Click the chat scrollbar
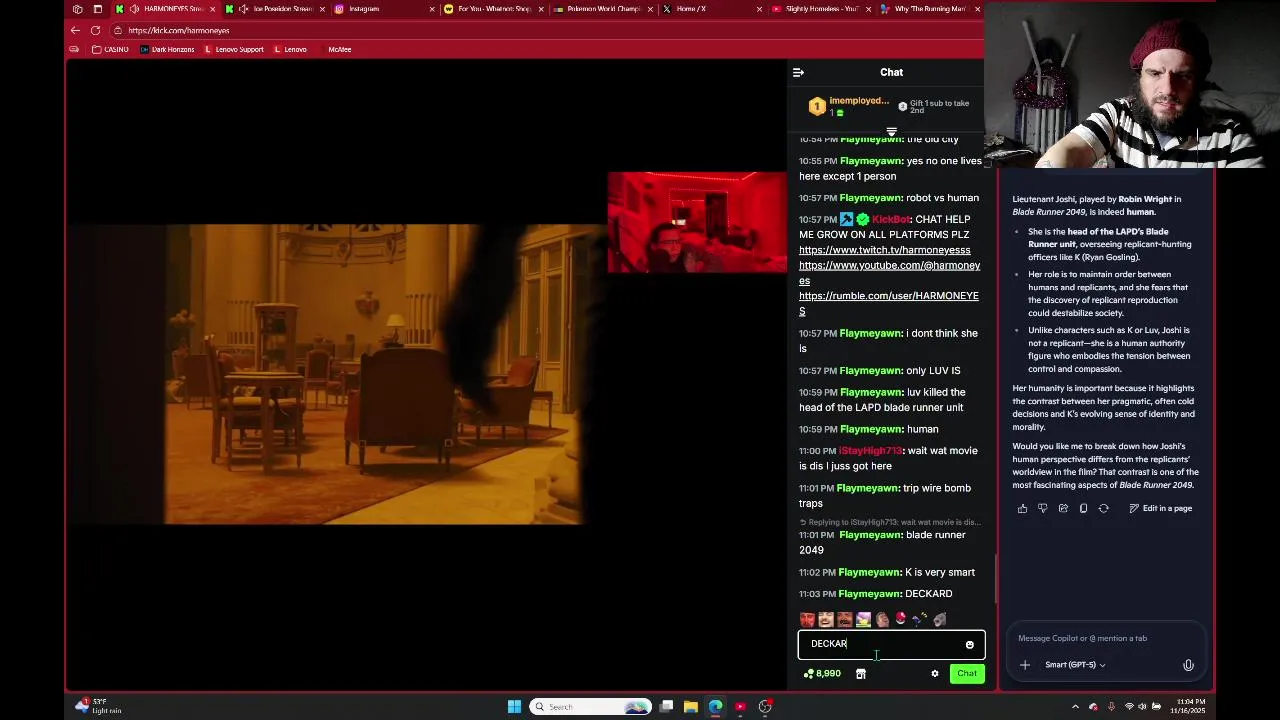 995,580
